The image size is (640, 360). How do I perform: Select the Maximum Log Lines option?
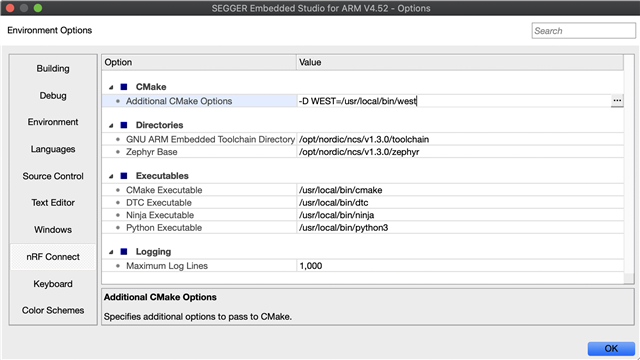(x=167, y=266)
